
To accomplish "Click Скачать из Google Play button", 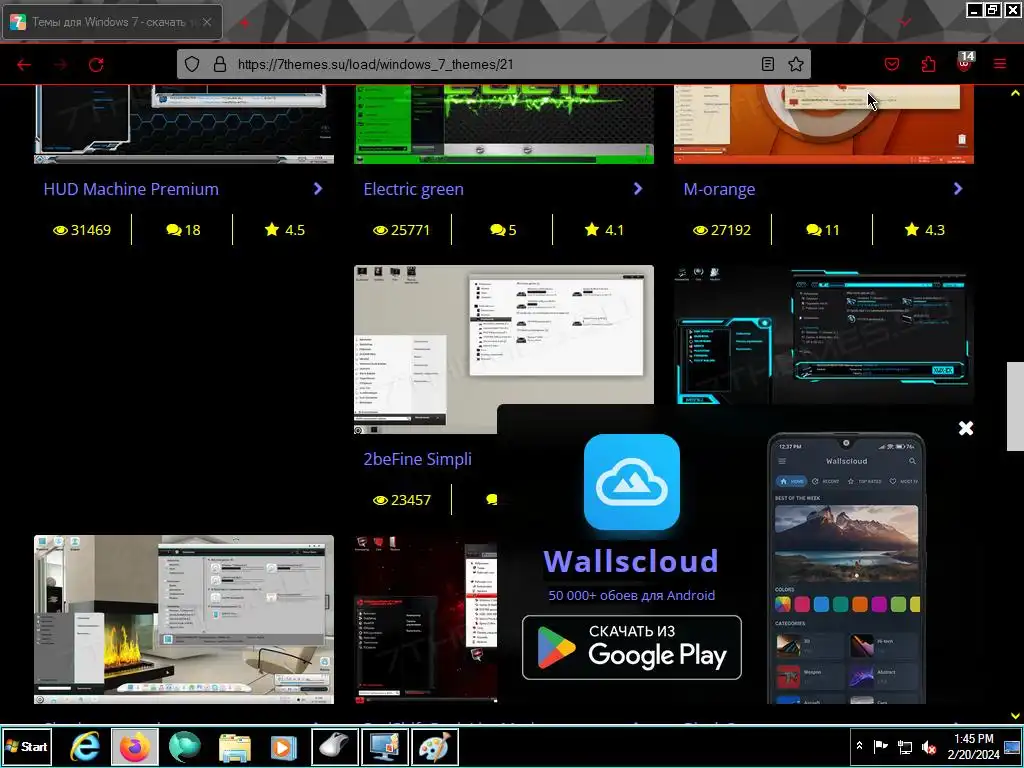I will (632, 648).
